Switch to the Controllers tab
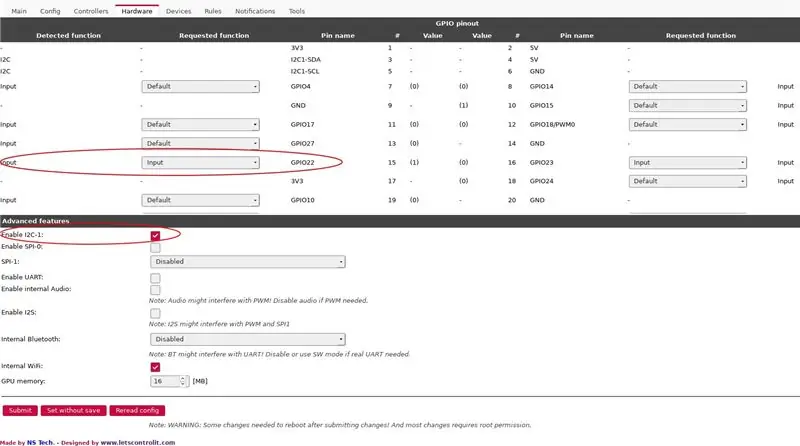 coord(91,11)
